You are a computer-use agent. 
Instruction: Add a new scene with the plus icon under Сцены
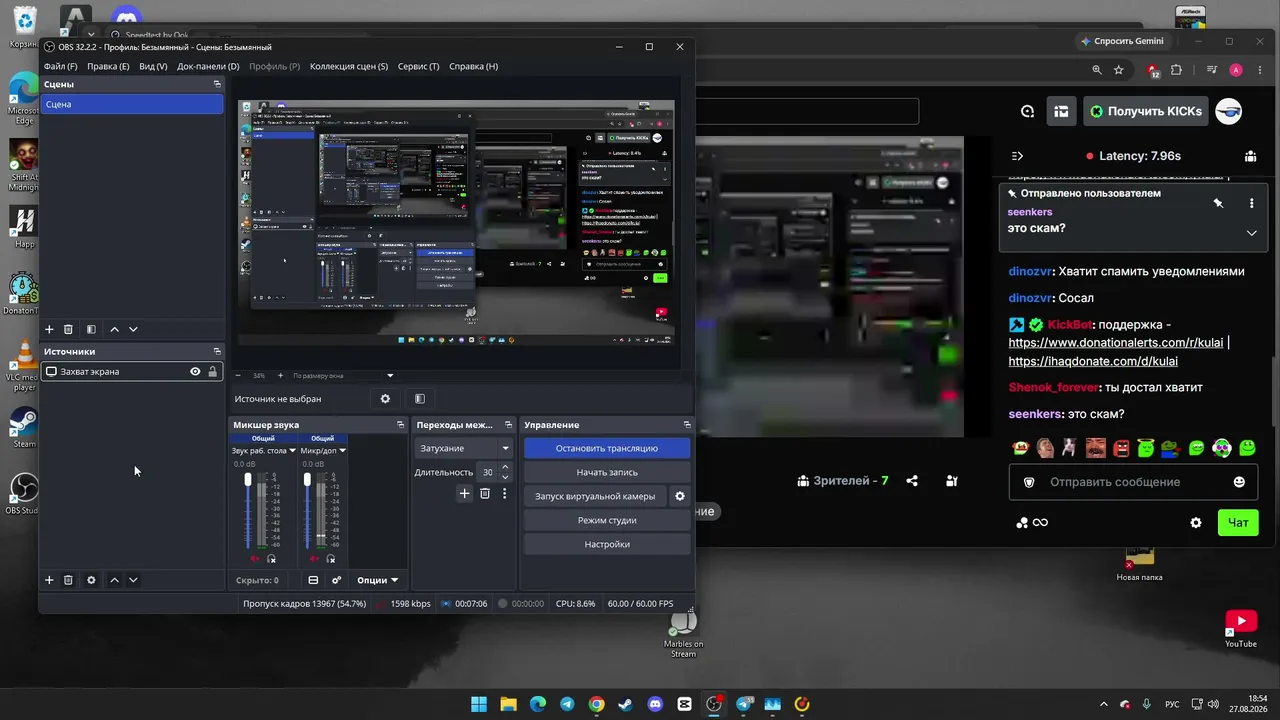pos(49,329)
